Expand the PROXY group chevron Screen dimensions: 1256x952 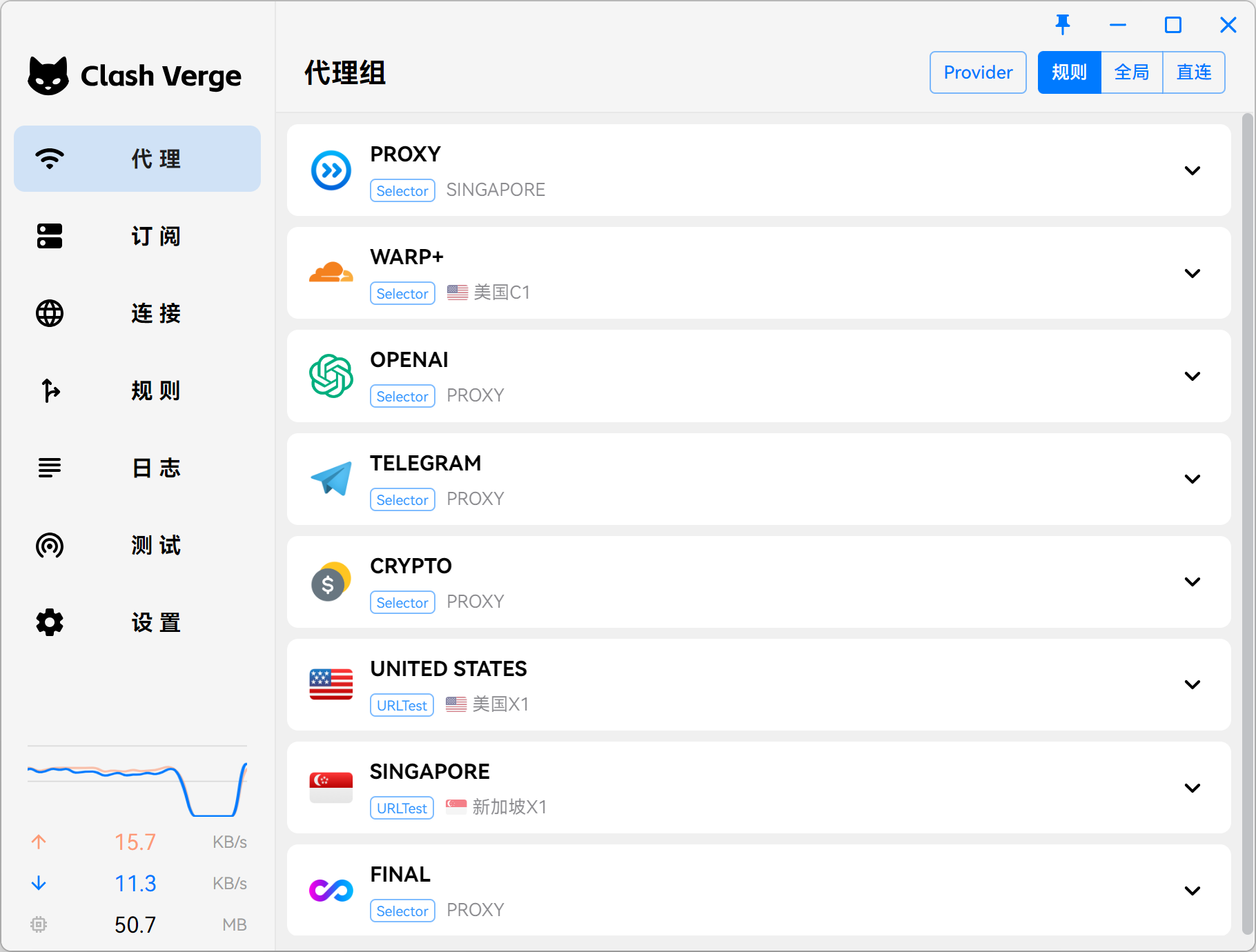coord(1192,170)
